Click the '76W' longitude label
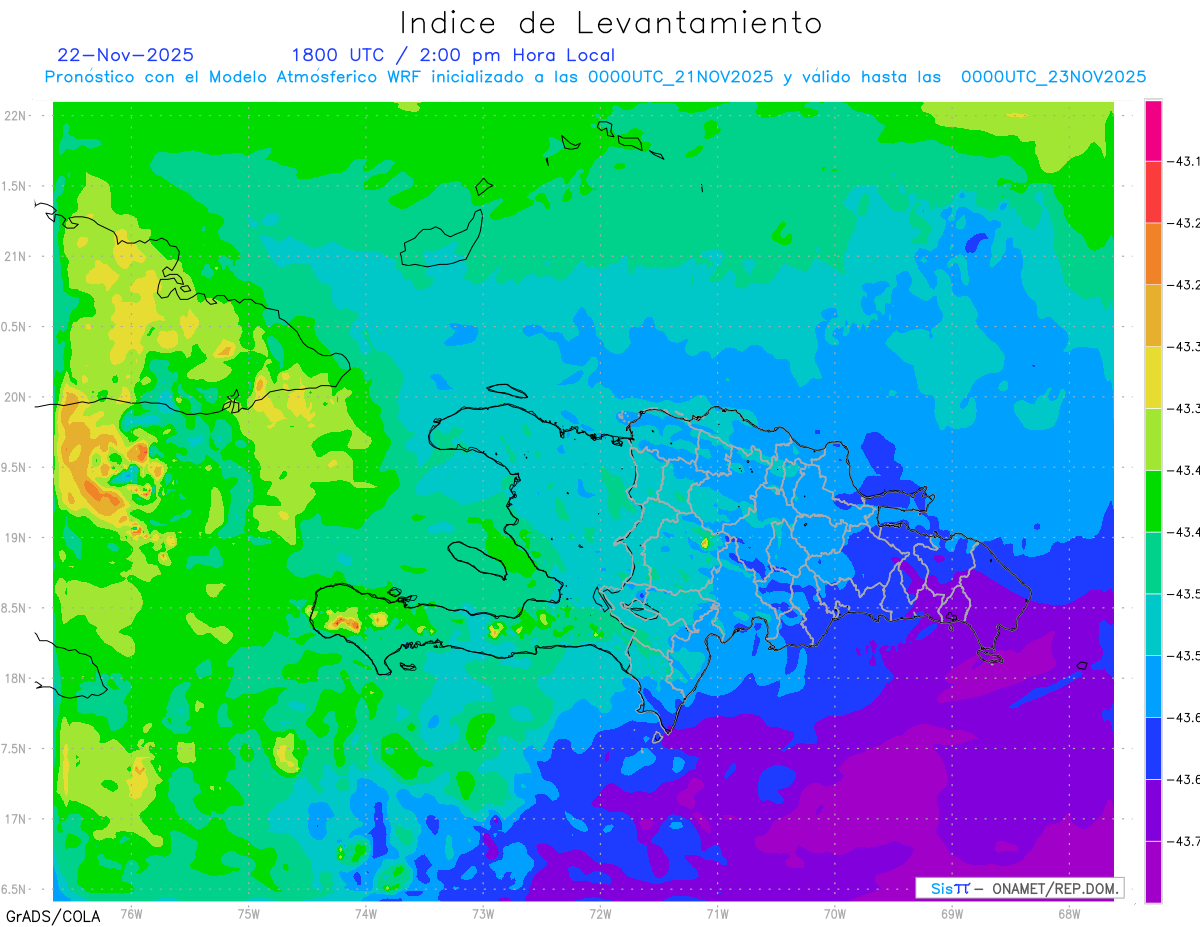Image resolution: width=1200 pixels, height=927 pixels. (131, 914)
